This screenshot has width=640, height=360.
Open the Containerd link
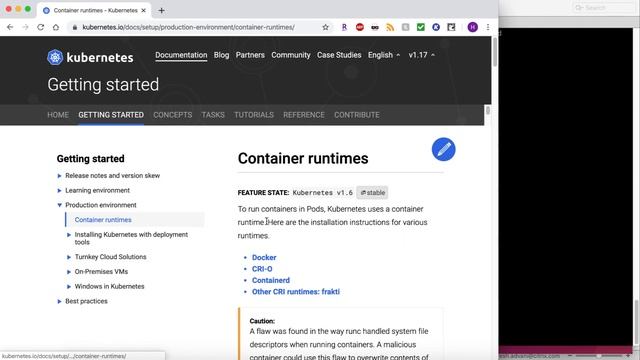(x=271, y=280)
